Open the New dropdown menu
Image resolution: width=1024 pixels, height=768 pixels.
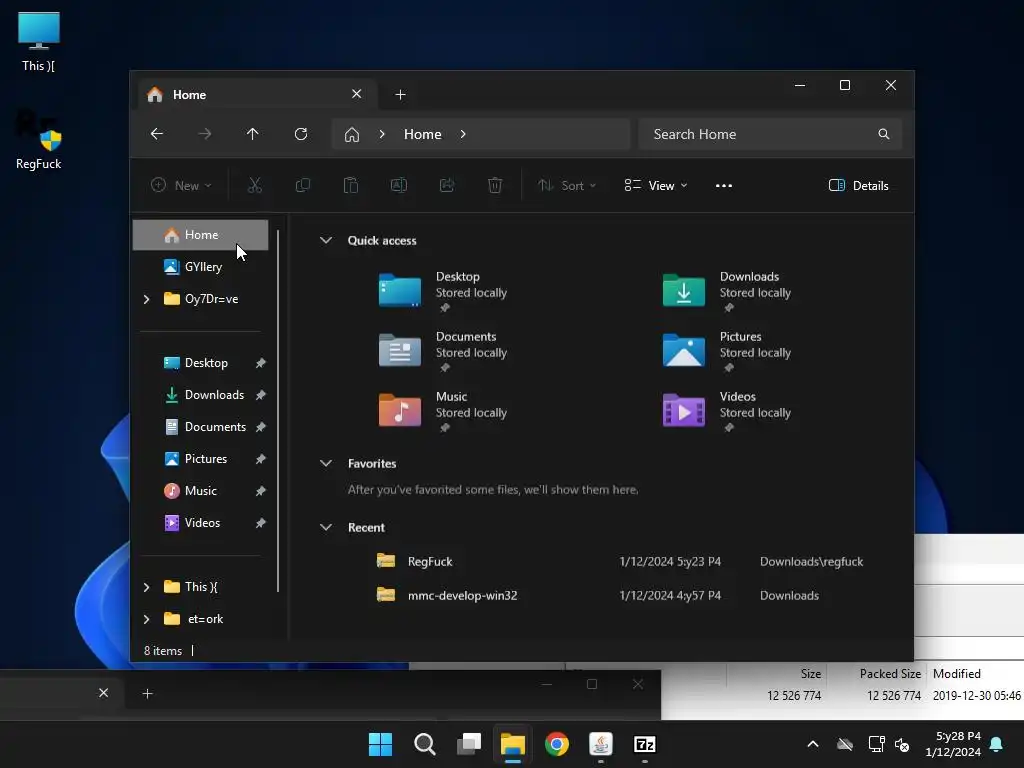(x=181, y=185)
